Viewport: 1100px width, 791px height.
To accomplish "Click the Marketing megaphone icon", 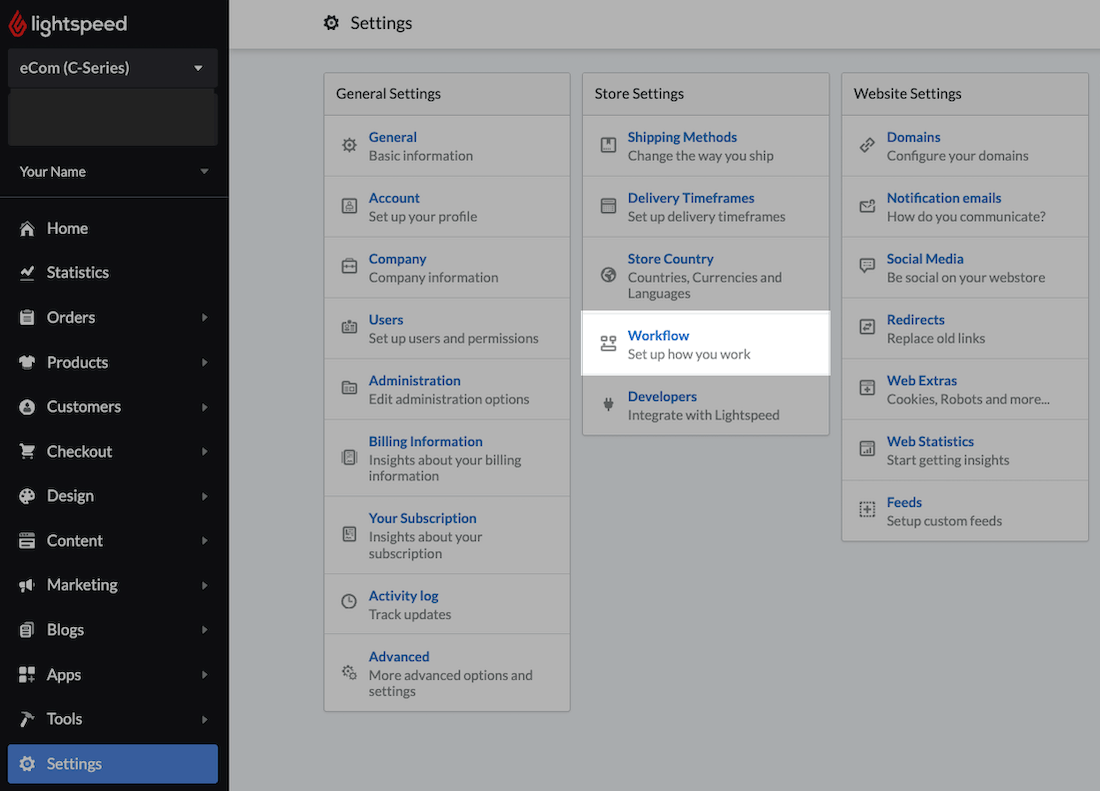I will (26, 584).
